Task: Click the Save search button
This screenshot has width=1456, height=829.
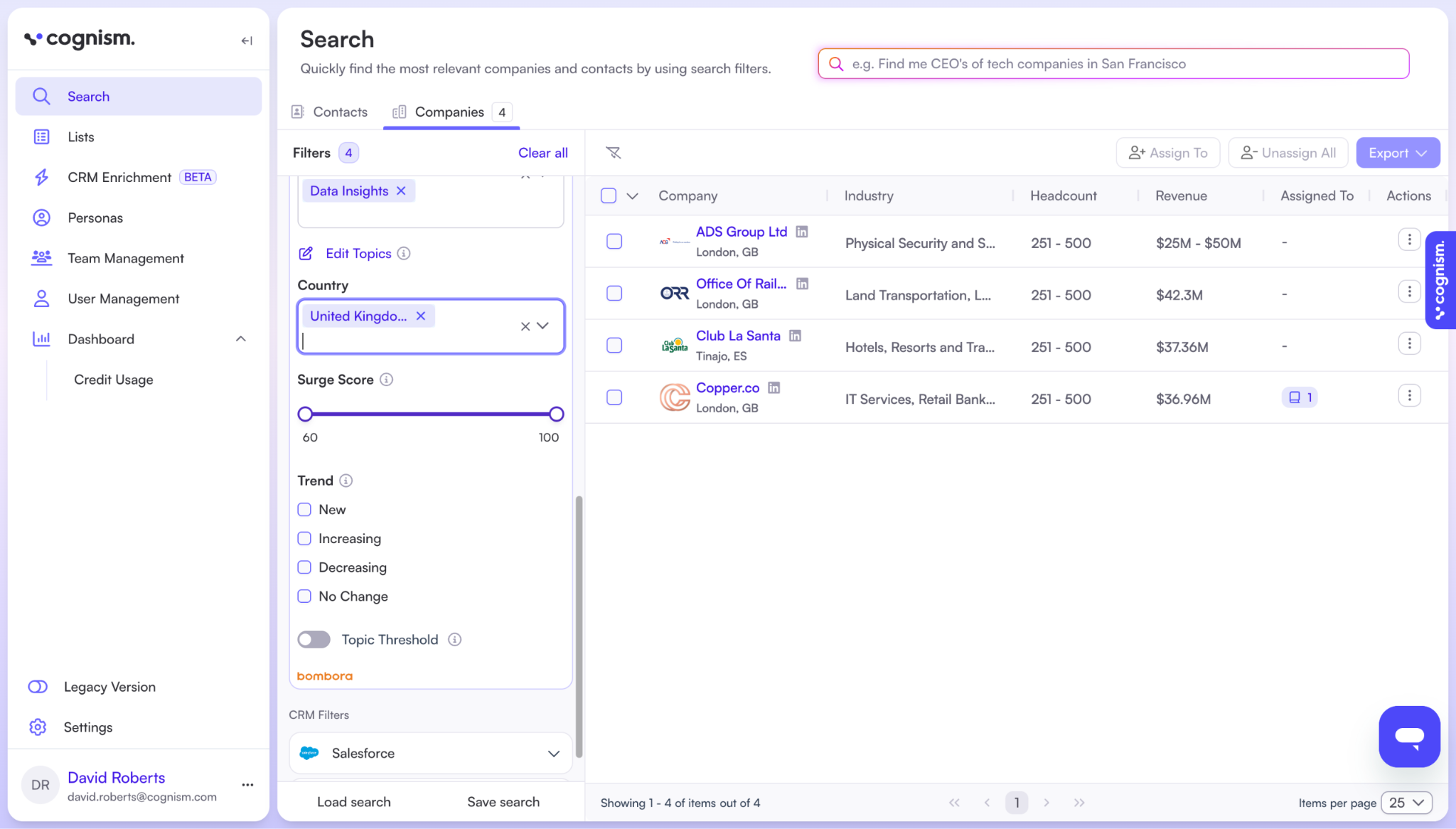Action: coord(503,802)
